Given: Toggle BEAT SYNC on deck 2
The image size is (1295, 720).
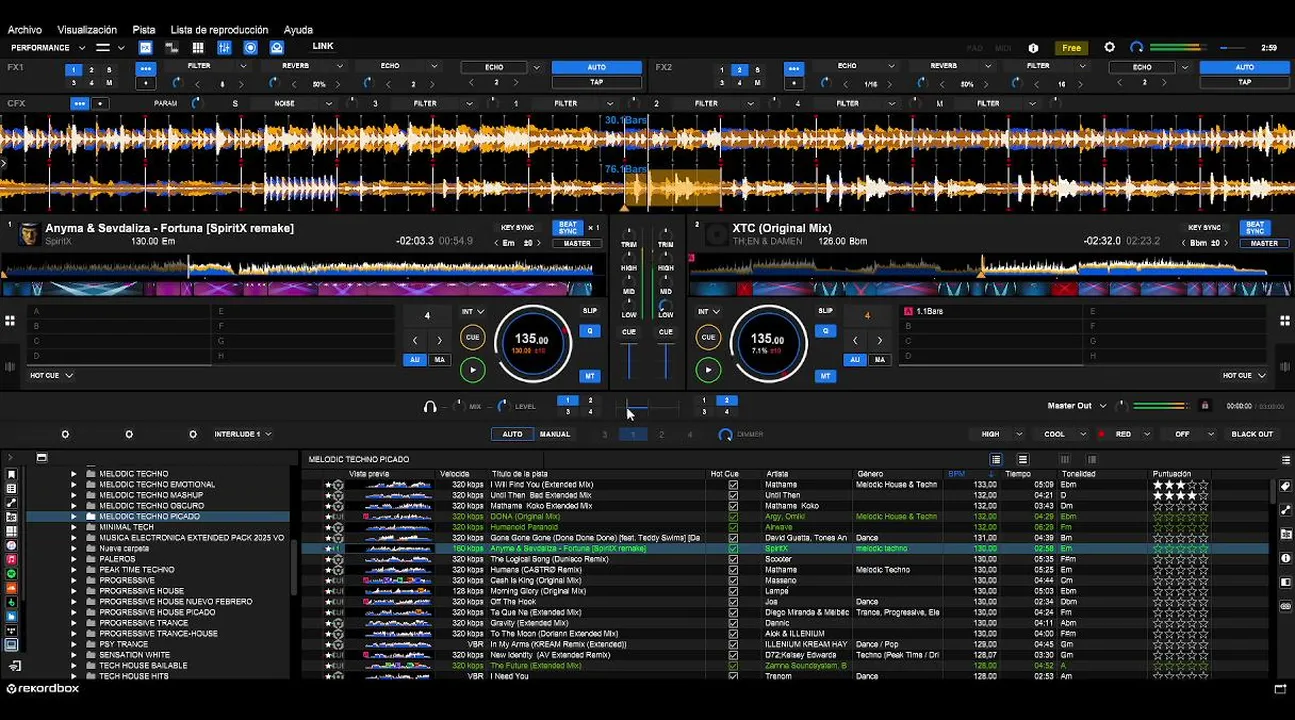Looking at the screenshot, I should (x=1255, y=228).
